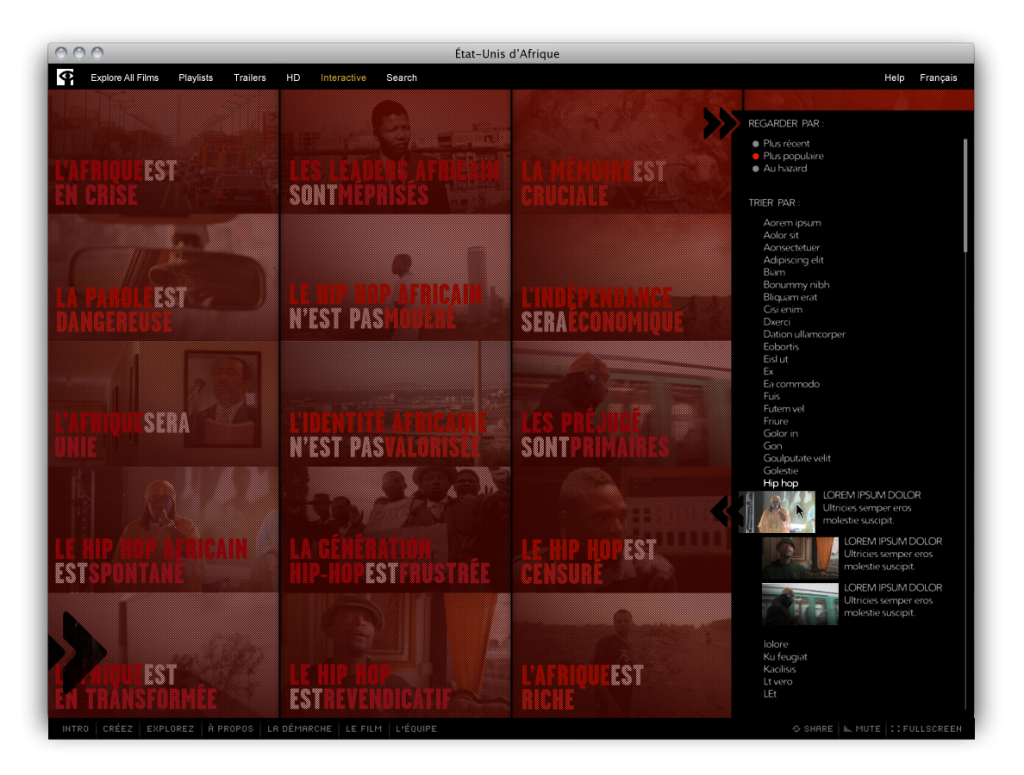This screenshot has height=775, width=1024.
Task: Select the Plus populaire radio option
Action: [756, 156]
